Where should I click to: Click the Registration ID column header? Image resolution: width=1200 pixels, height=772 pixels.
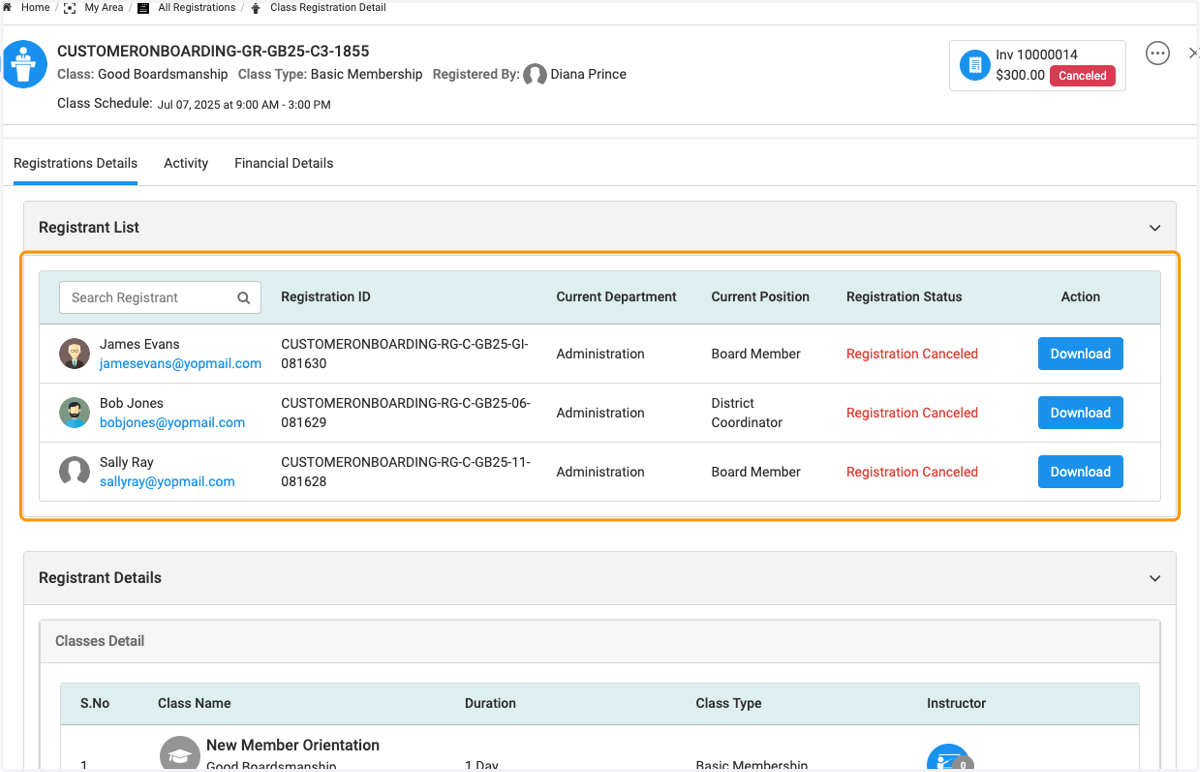326,297
